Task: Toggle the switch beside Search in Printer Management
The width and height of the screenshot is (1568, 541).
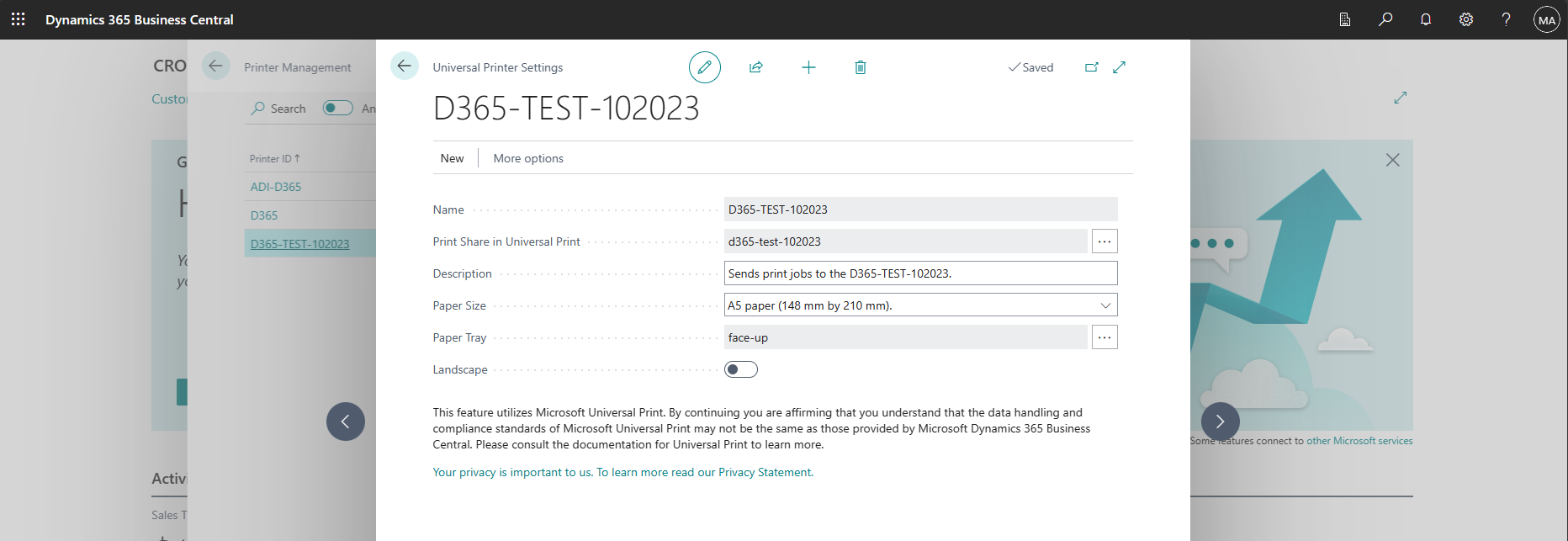Action: [x=338, y=108]
